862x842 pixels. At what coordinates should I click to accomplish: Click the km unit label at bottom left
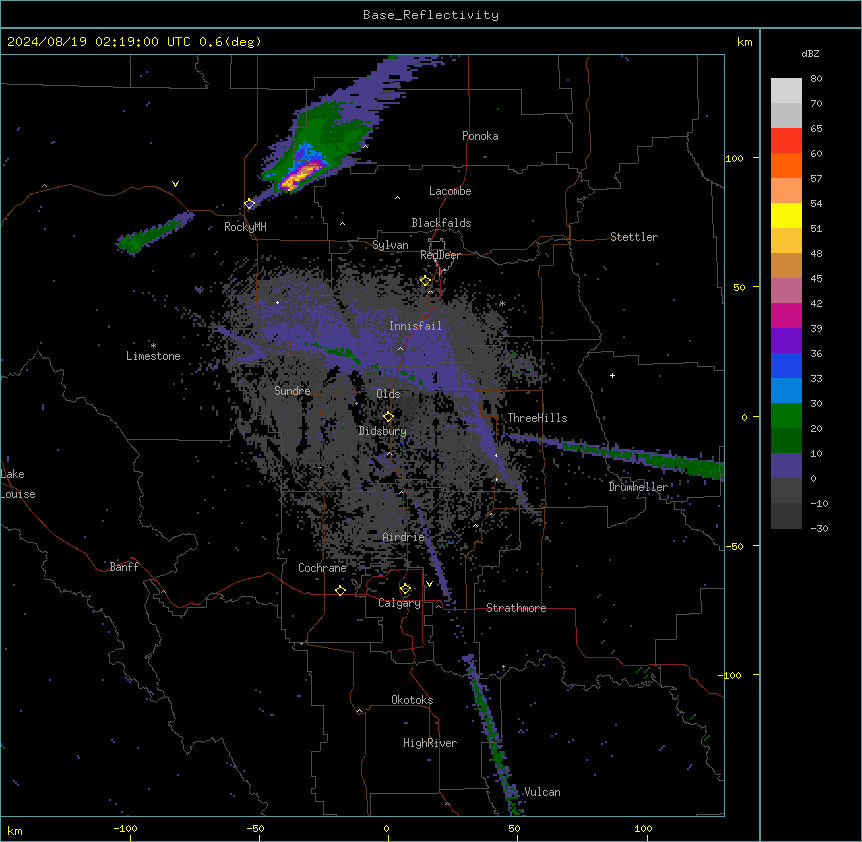coord(15,830)
